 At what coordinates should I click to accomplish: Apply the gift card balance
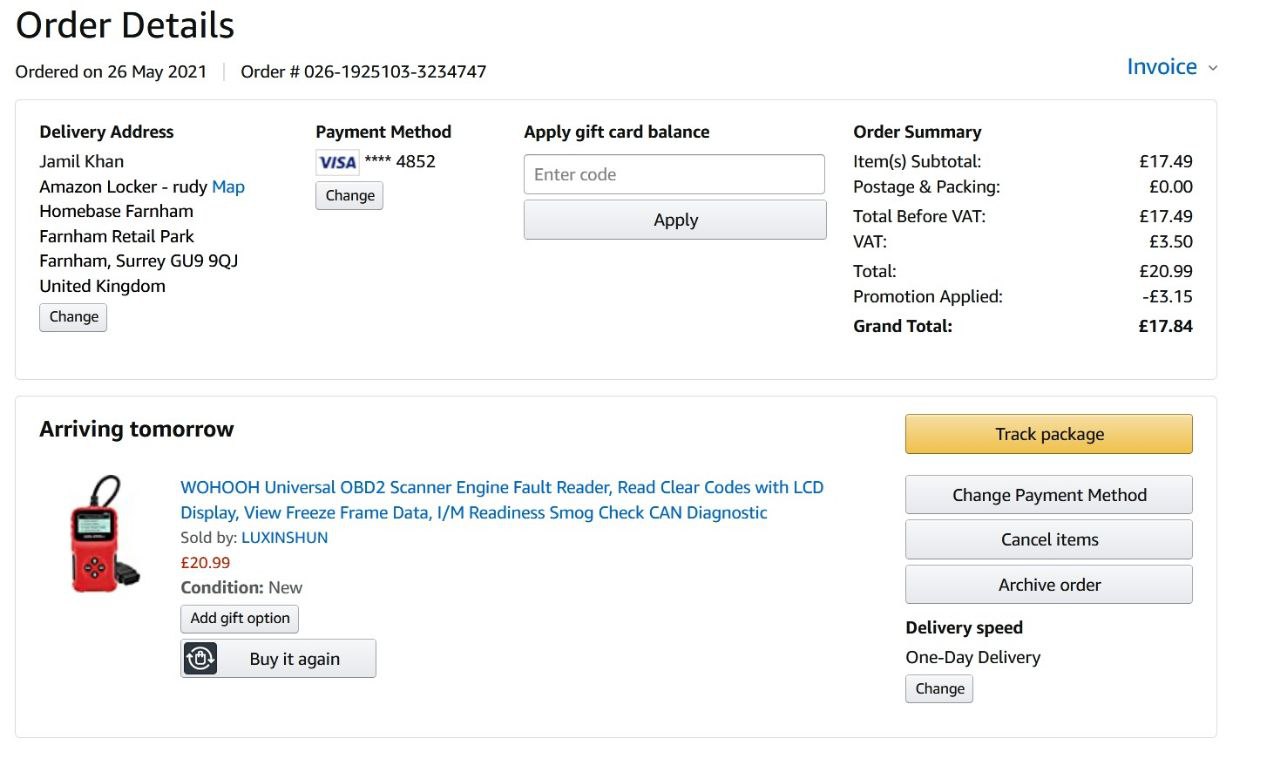click(675, 220)
